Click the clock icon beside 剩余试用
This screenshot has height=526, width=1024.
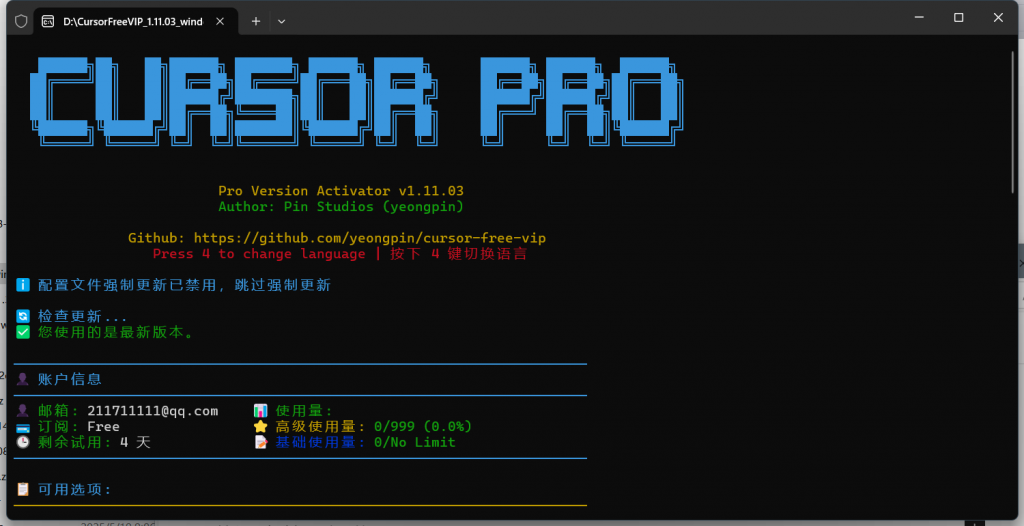[x=23, y=442]
